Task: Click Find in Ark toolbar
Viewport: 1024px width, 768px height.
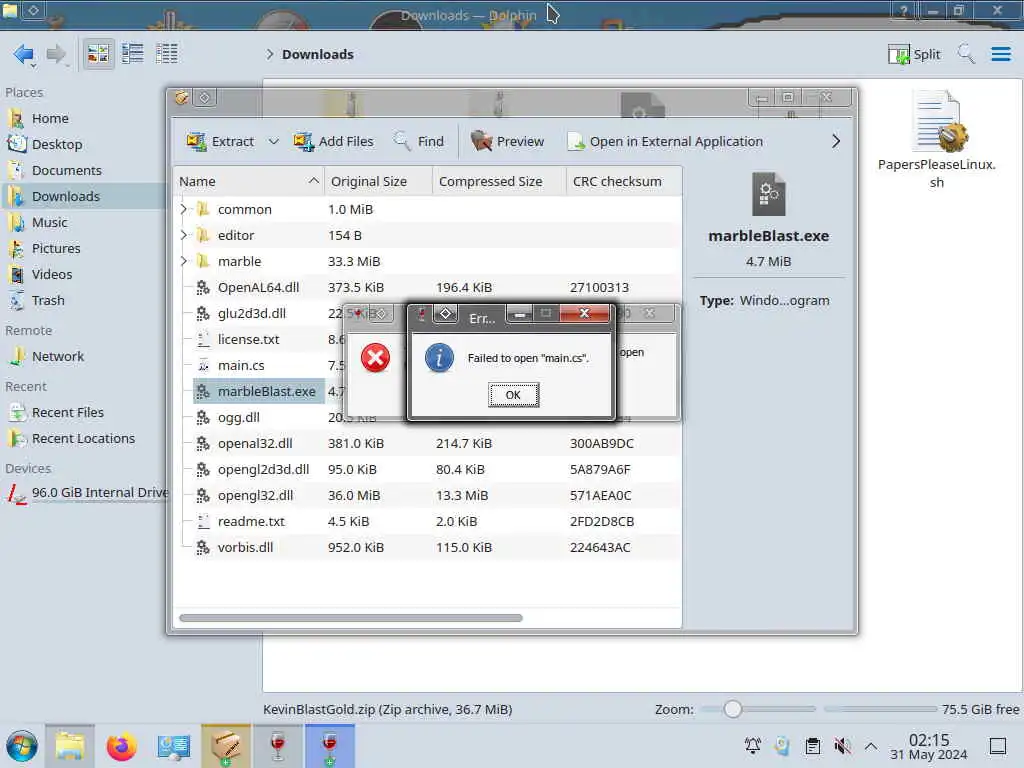Action: [418, 141]
